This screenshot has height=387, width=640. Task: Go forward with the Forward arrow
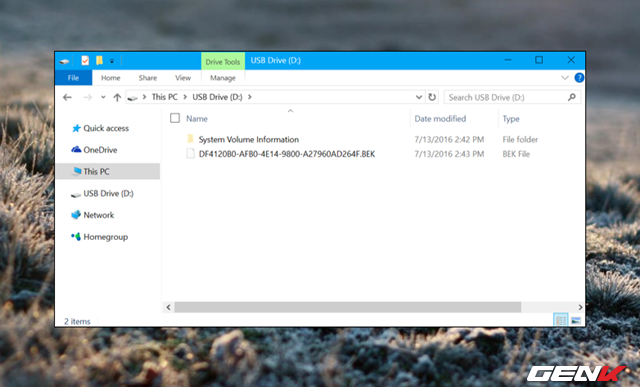(87, 97)
